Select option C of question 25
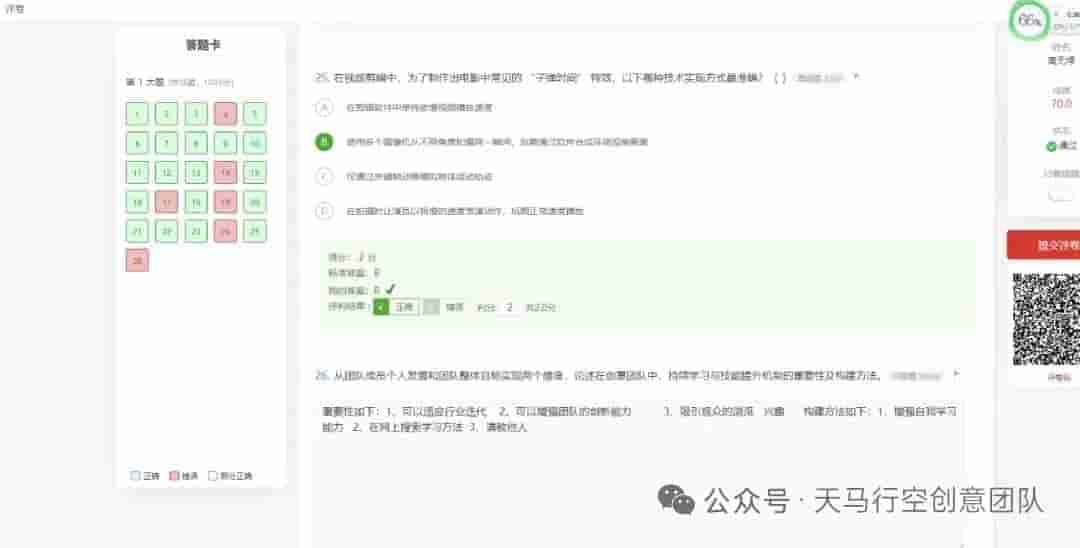The image size is (1080, 548). click(324, 176)
